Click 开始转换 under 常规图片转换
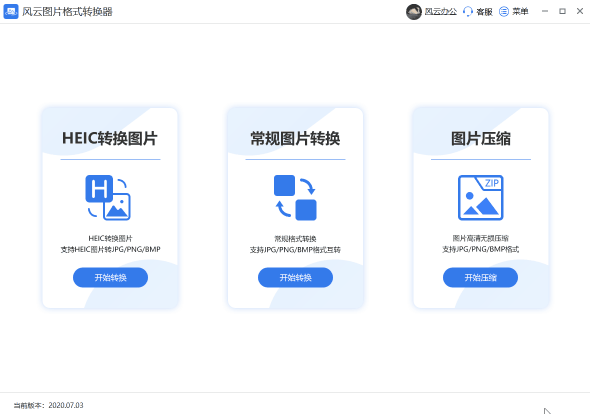 (x=295, y=277)
